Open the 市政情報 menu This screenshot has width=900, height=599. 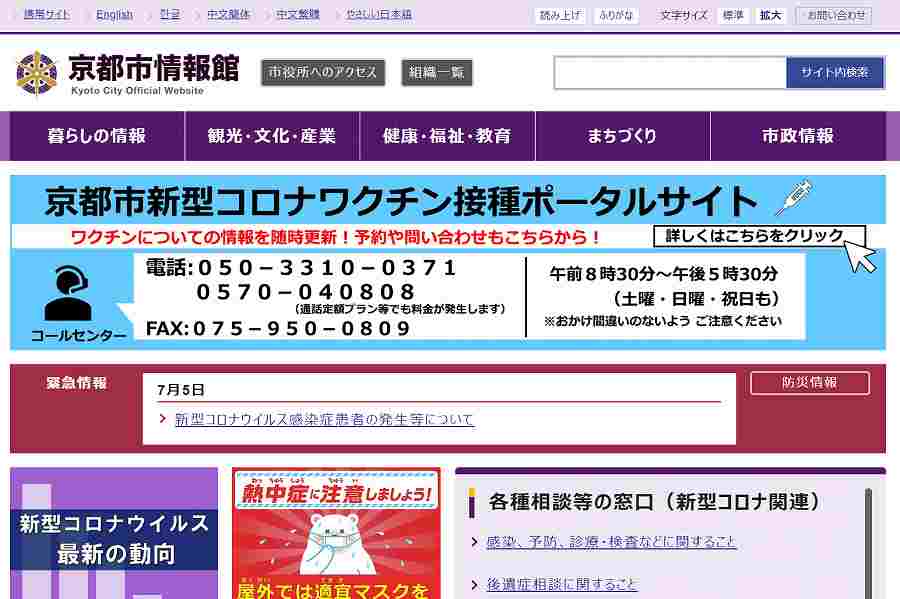point(798,136)
